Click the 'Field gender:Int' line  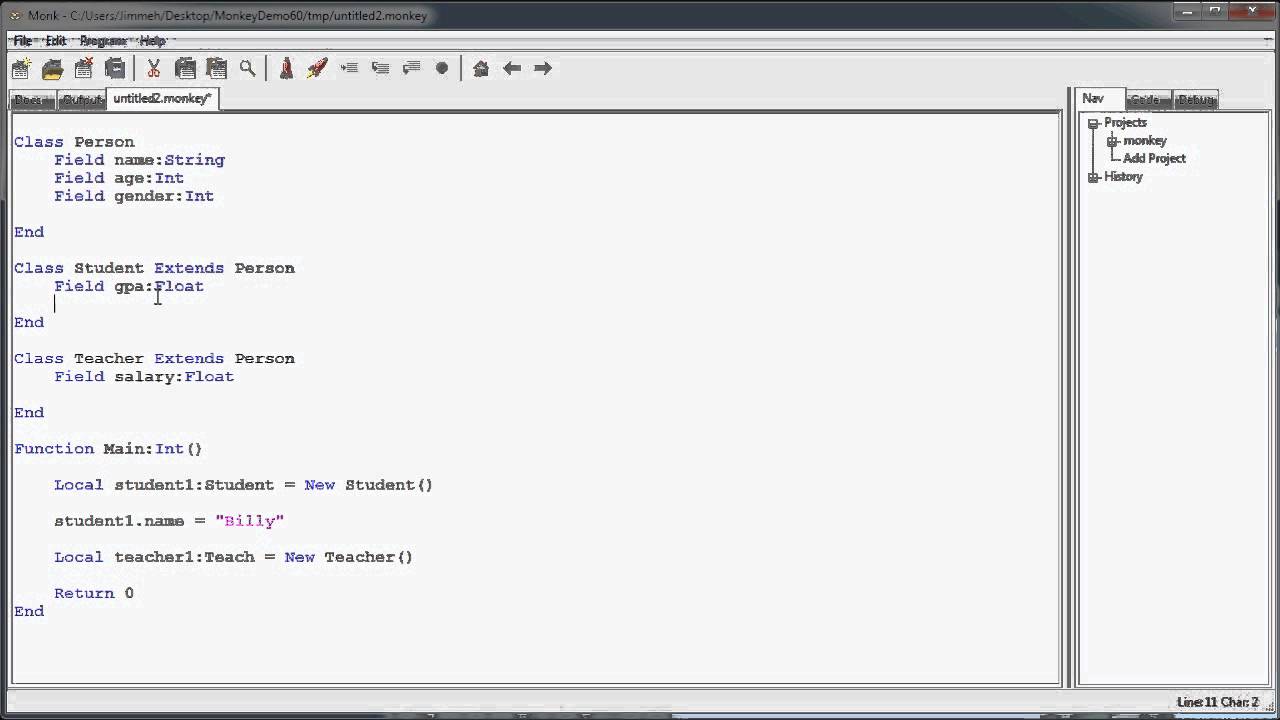pyautogui.click(x=134, y=196)
